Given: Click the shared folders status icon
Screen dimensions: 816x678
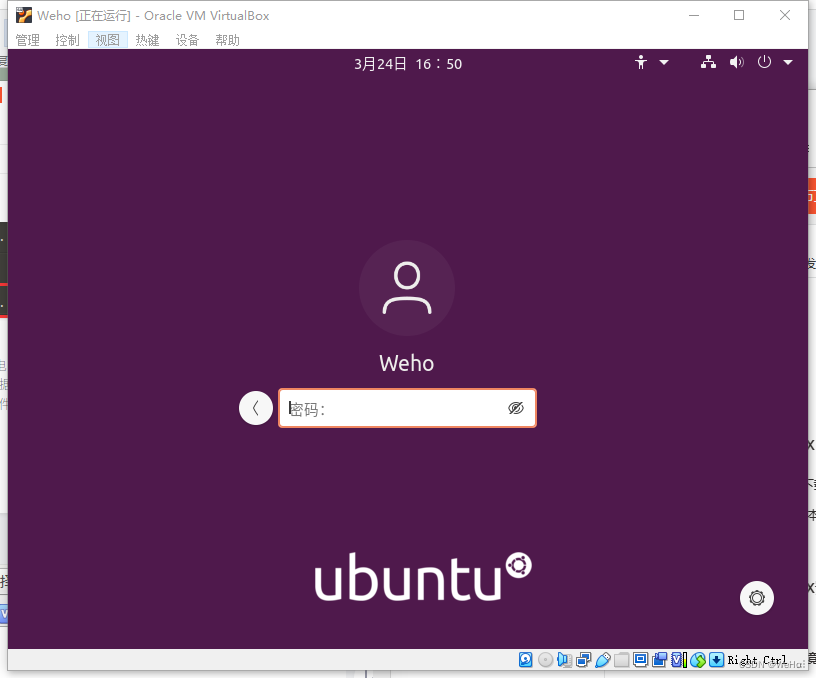Looking at the screenshot, I should pyautogui.click(x=621, y=660).
